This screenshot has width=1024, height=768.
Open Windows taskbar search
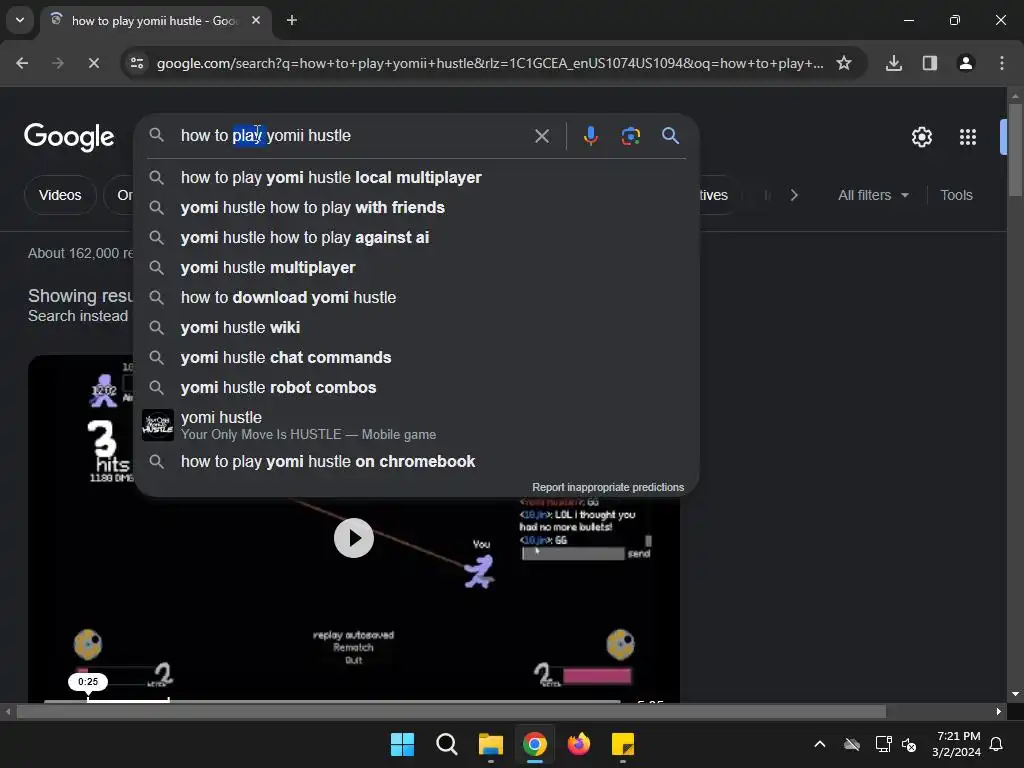pos(447,744)
